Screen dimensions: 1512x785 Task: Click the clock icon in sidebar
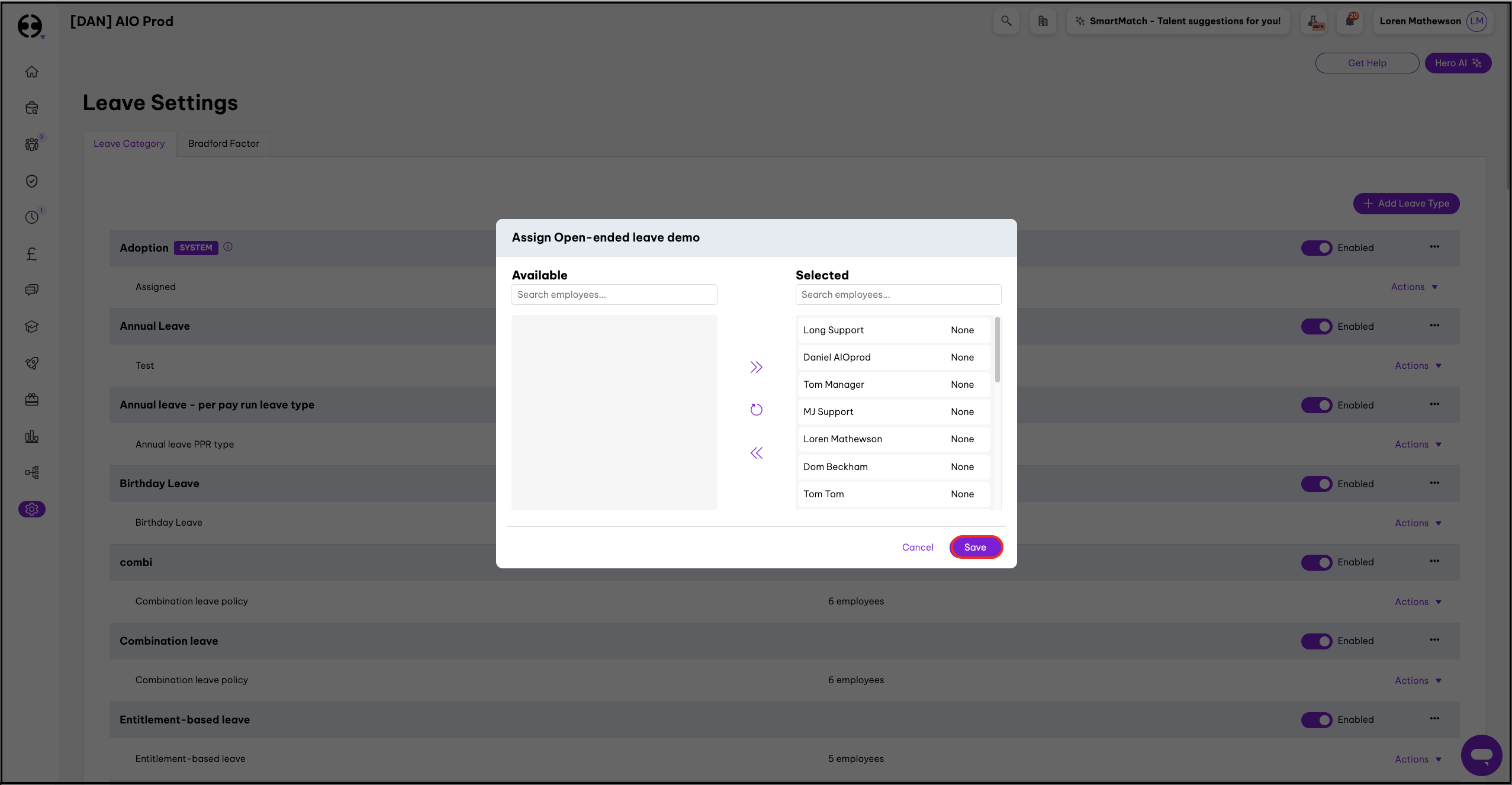click(x=32, y=217)
